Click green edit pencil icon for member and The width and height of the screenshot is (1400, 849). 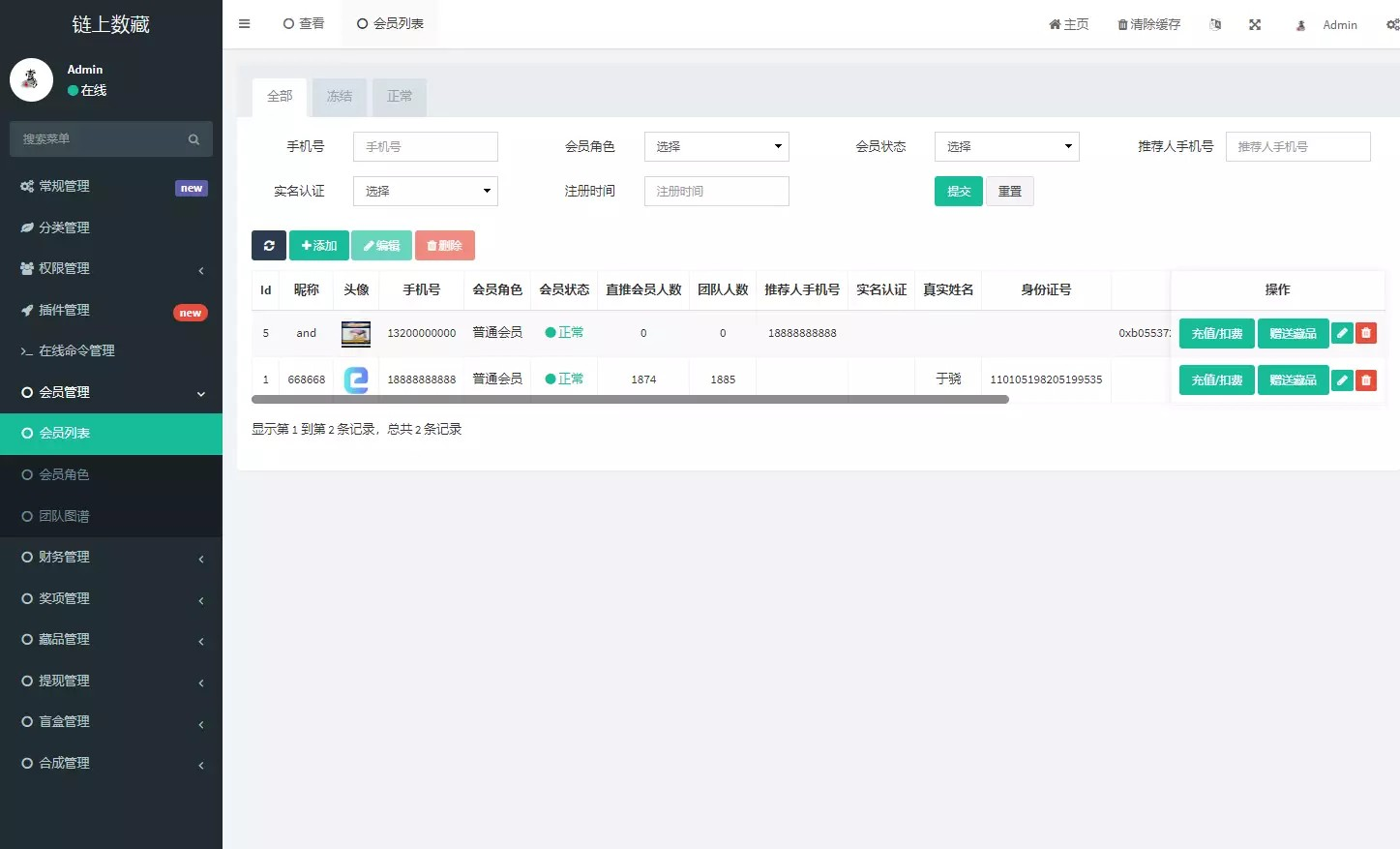coord(1342,334)
